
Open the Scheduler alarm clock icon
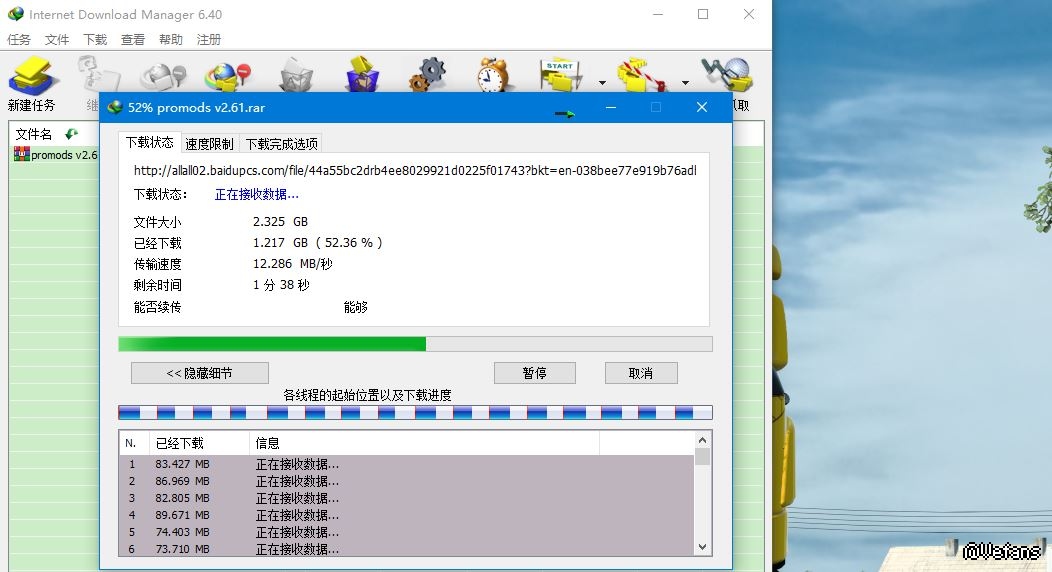point(493,74)
